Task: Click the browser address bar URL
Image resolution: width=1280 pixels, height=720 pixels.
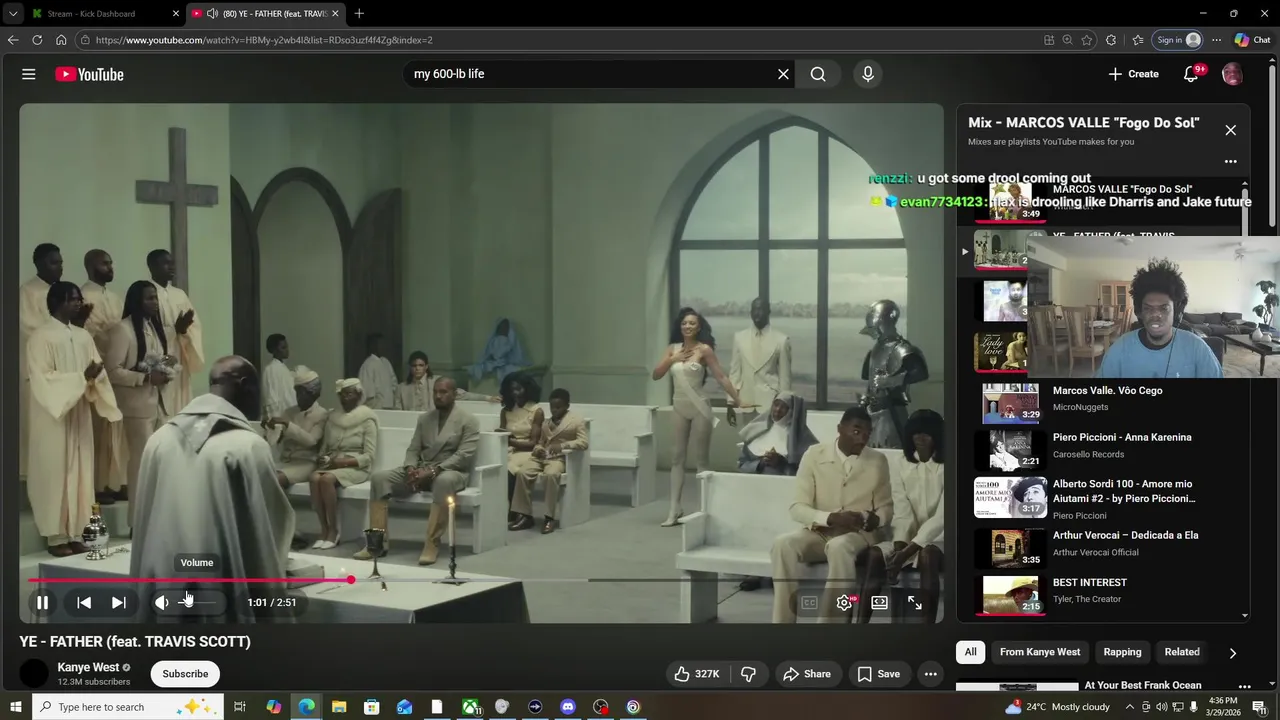Action: 264,40
